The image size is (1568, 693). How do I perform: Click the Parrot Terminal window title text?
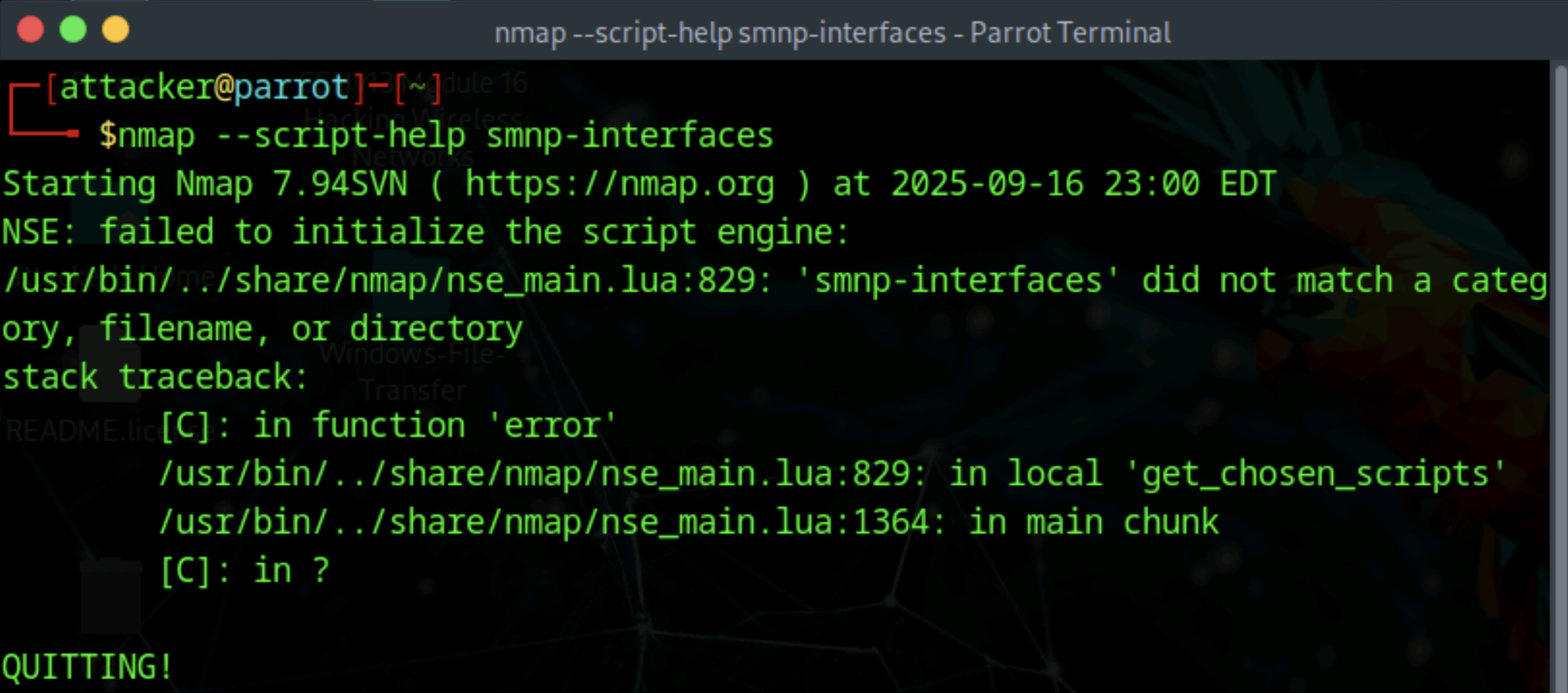coord(832,33)
